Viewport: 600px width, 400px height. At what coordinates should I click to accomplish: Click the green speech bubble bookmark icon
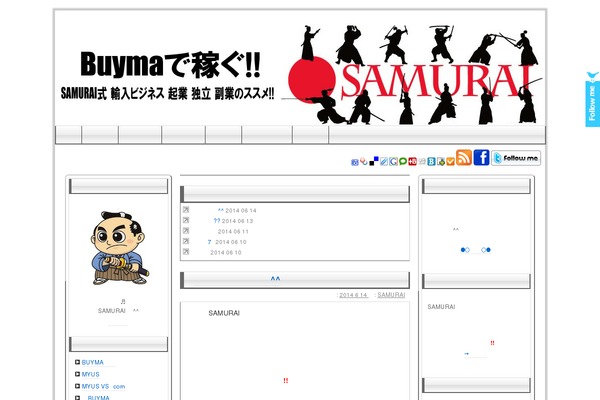(403, 162)
